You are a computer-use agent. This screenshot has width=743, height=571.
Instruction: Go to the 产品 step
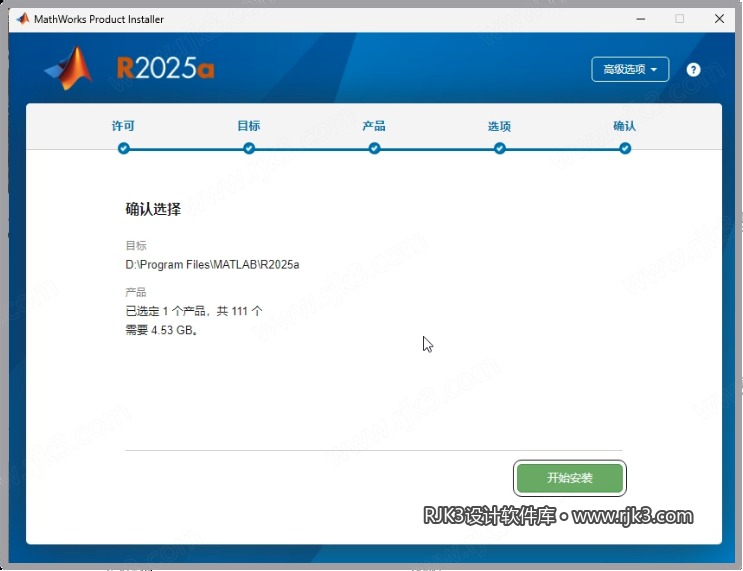374,126
